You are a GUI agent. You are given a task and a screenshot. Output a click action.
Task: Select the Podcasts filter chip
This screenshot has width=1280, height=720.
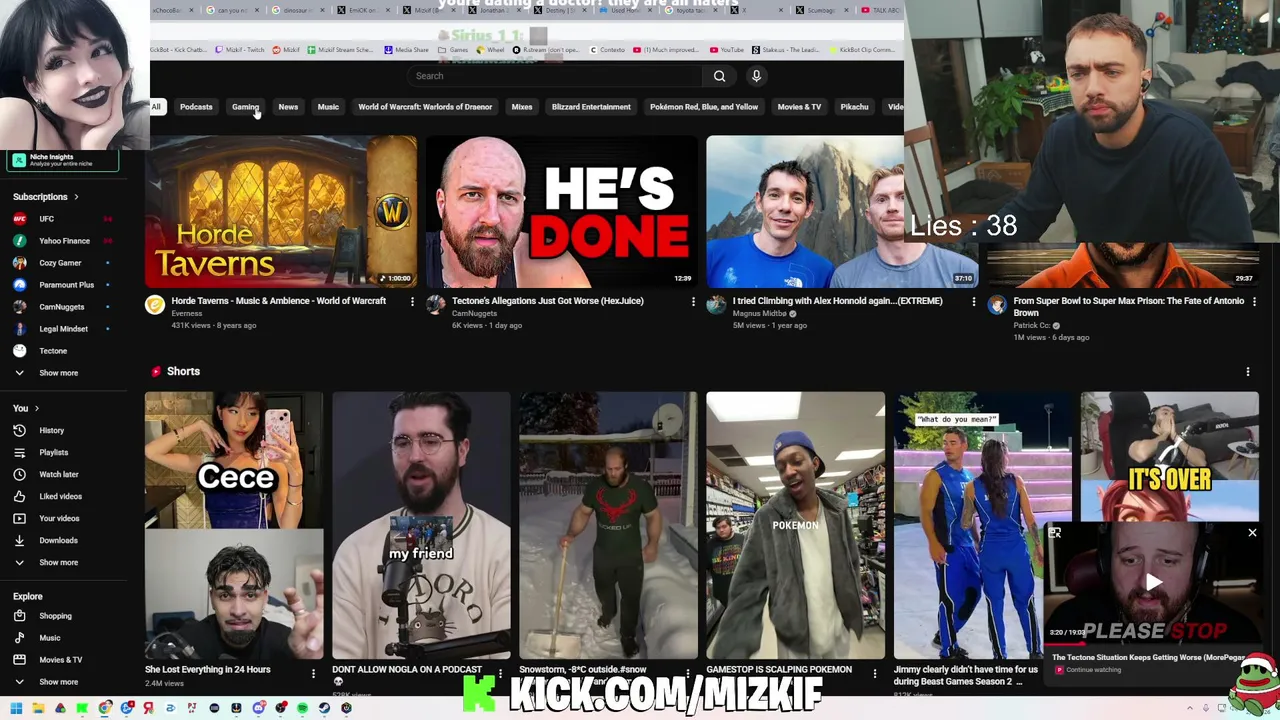pyautogui.click(x=196, y=107)
